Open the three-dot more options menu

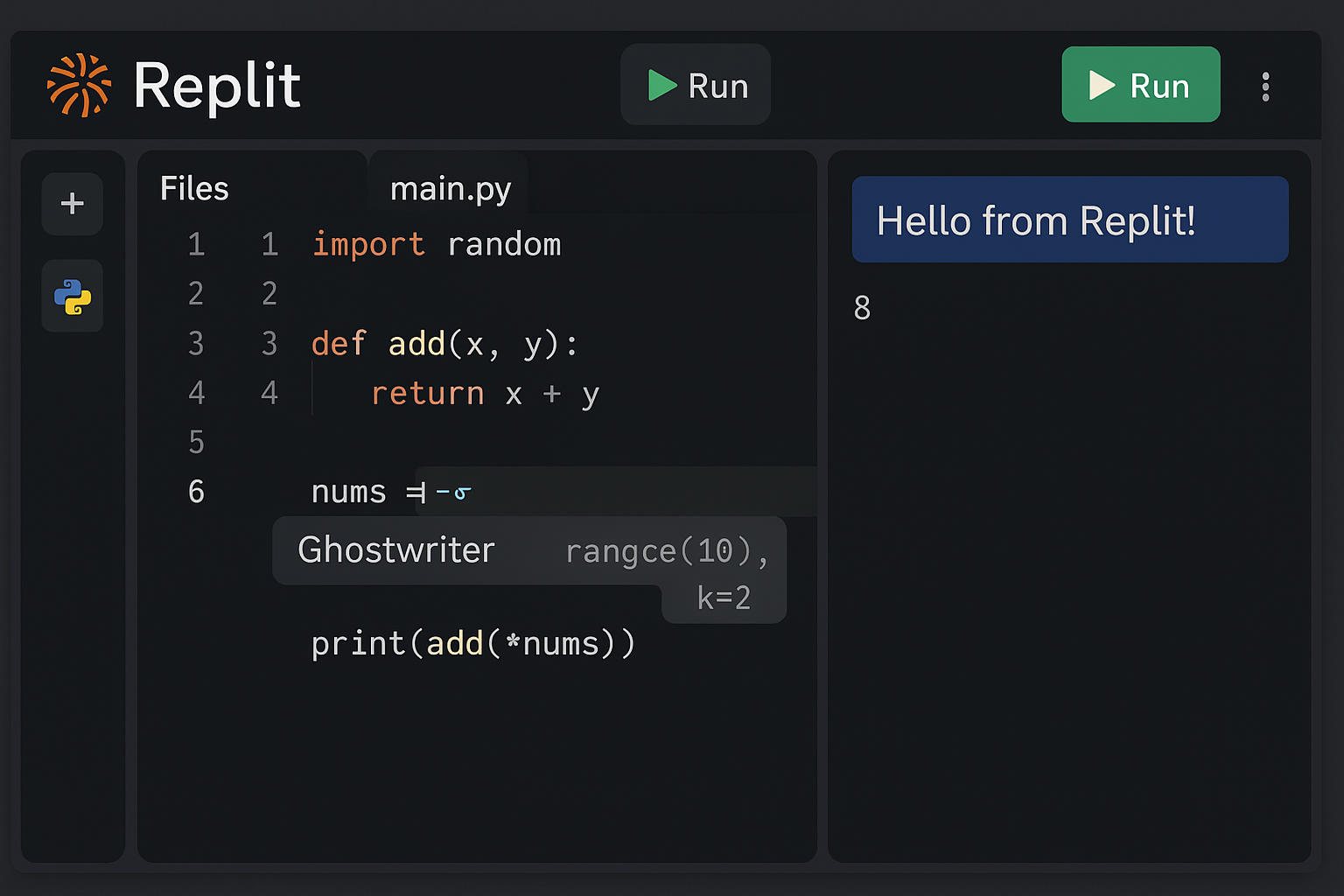coord(1265,87)
